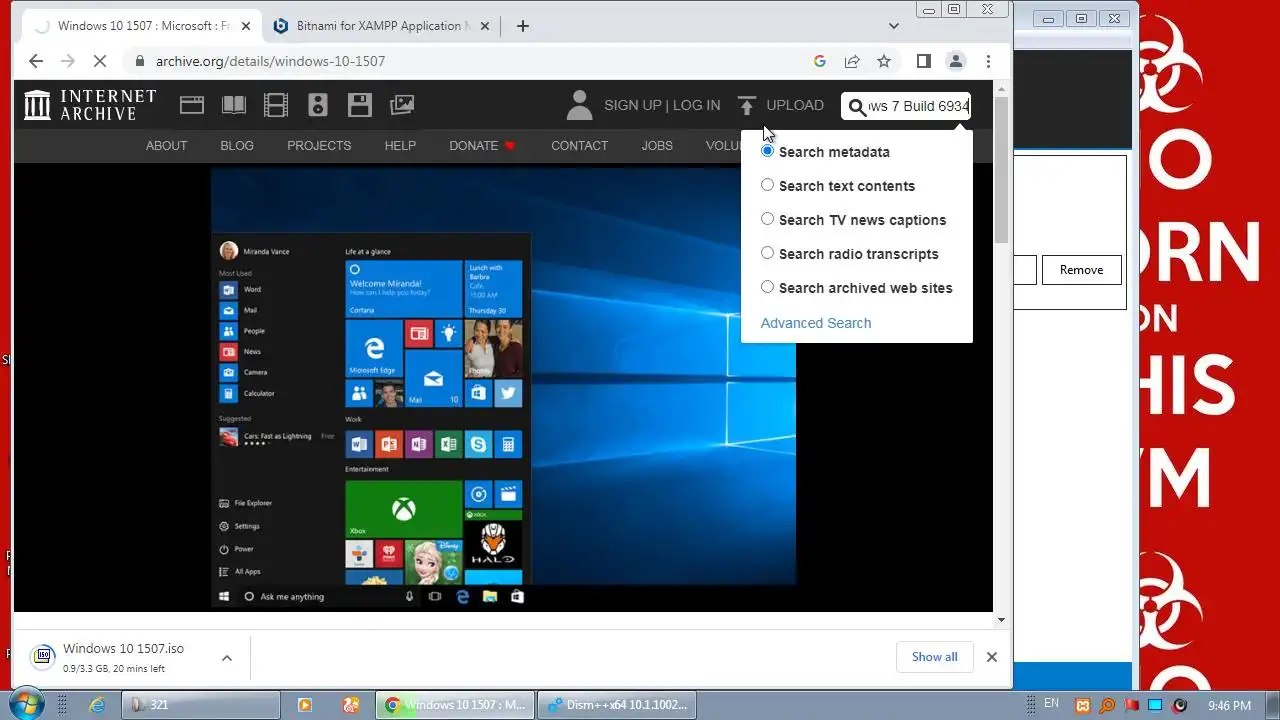
Task: Click the Google icon in address bar
Action: (x=820, y=61)
